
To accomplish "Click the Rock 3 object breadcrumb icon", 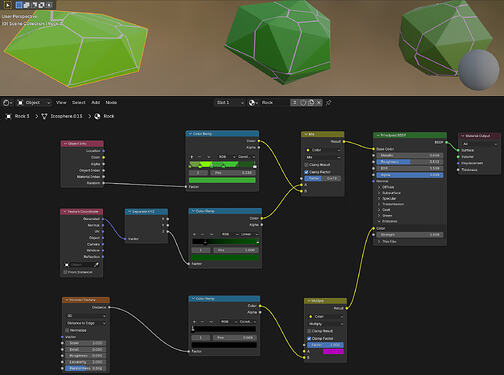I will click(x=9, y=116).
